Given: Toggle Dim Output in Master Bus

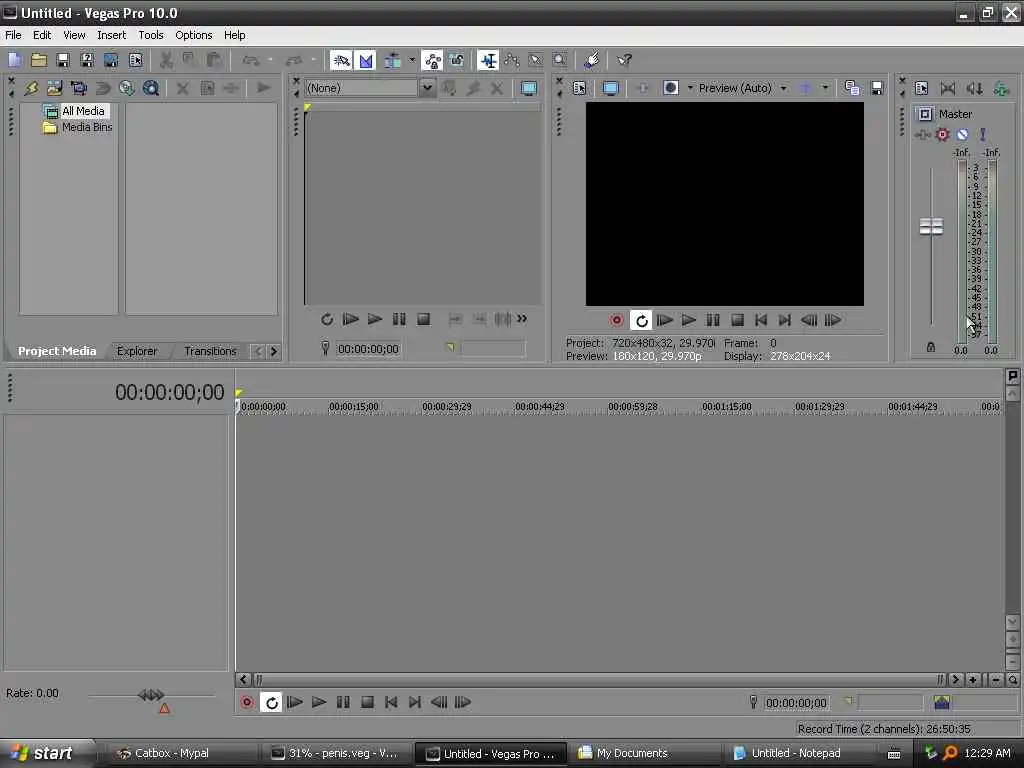Looking at the screenshot, I should tap(974, 88).
